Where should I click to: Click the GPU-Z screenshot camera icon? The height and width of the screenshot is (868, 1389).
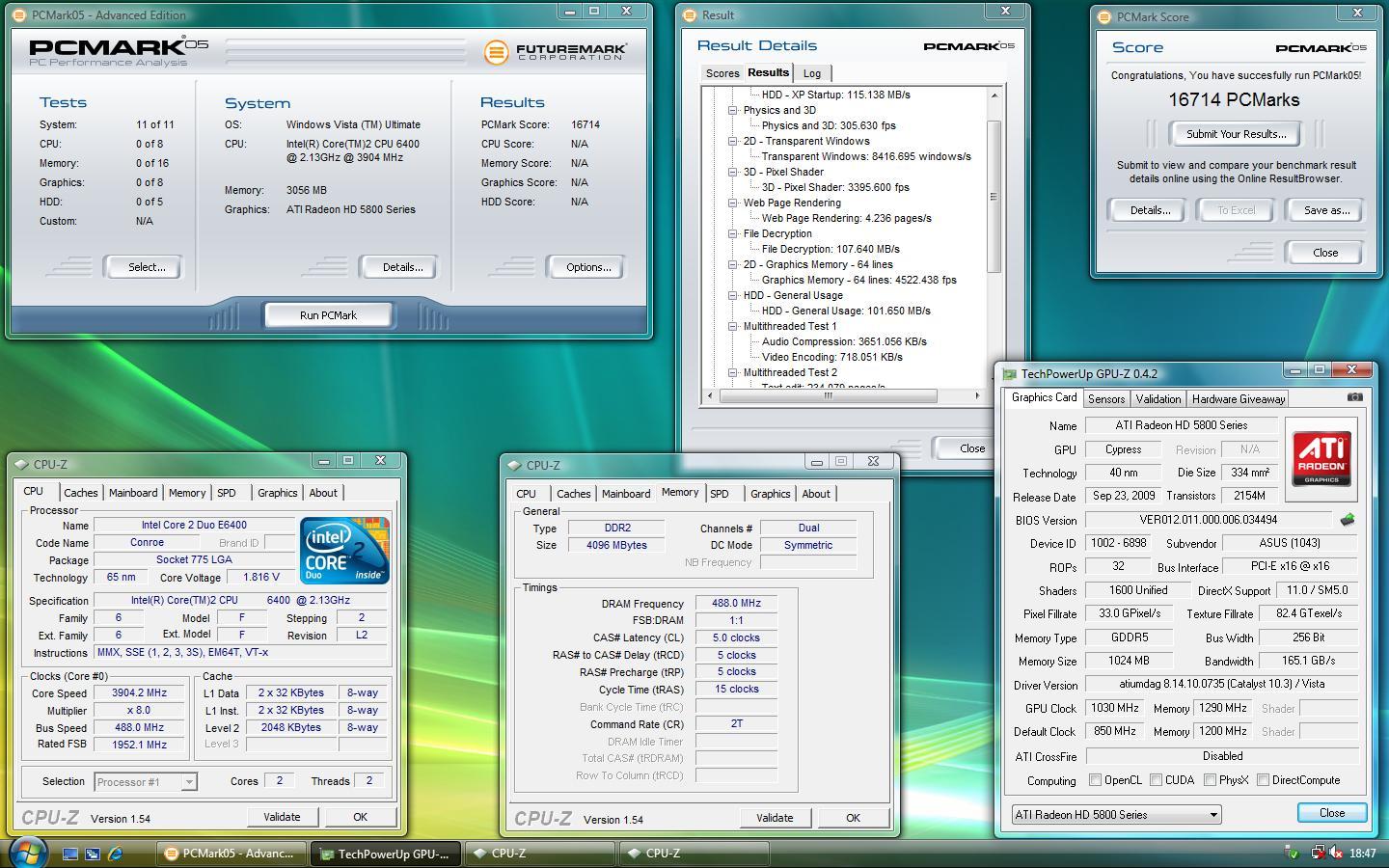(x=1355, y=397)
